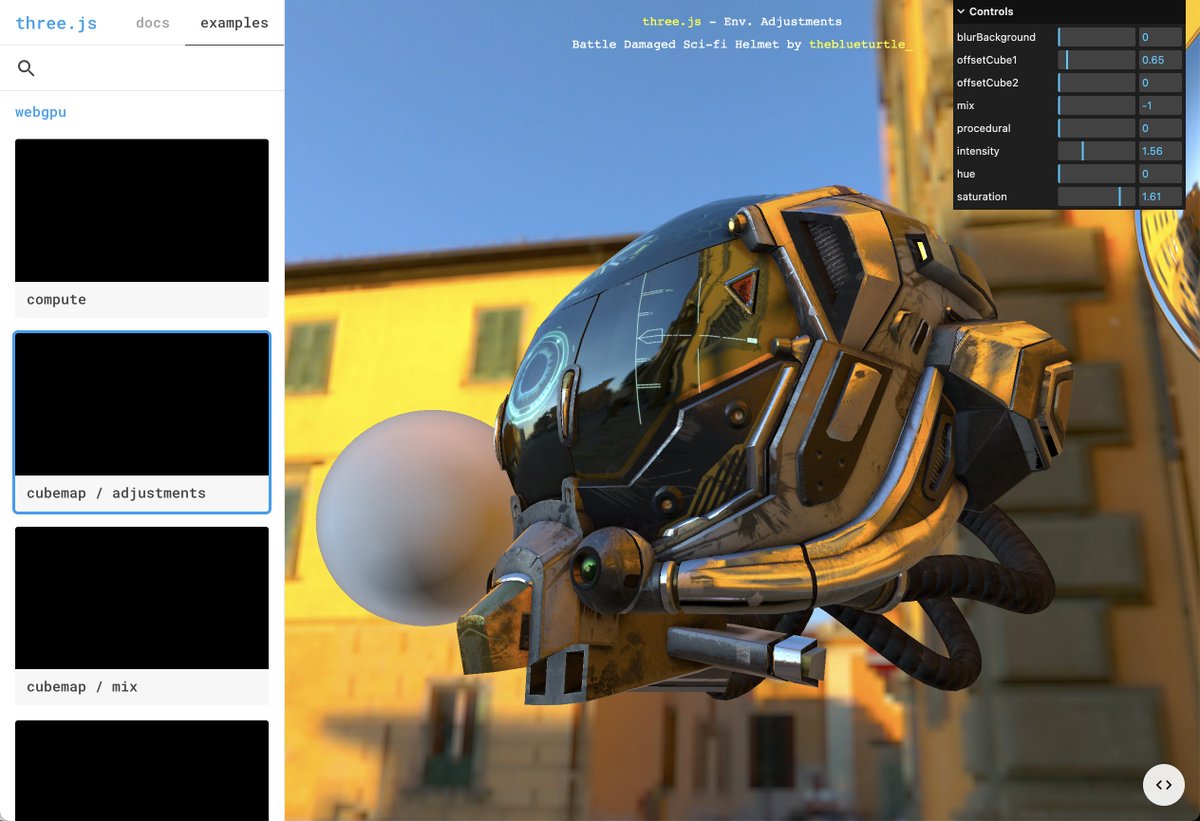1200x821 pixels.
Task: Adjust the blurBackground slider
Action: [x=1097, y=37]
